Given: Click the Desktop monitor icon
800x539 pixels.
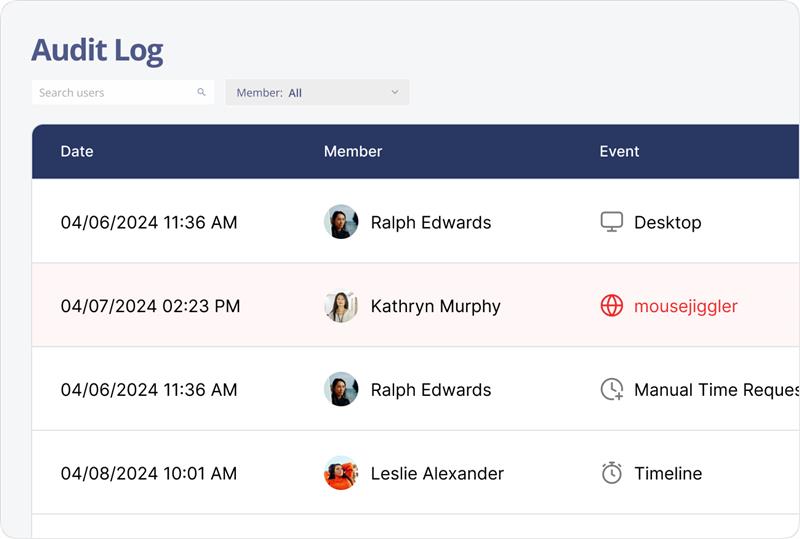Looking at the screenshot, I should (x=612, y=222).
